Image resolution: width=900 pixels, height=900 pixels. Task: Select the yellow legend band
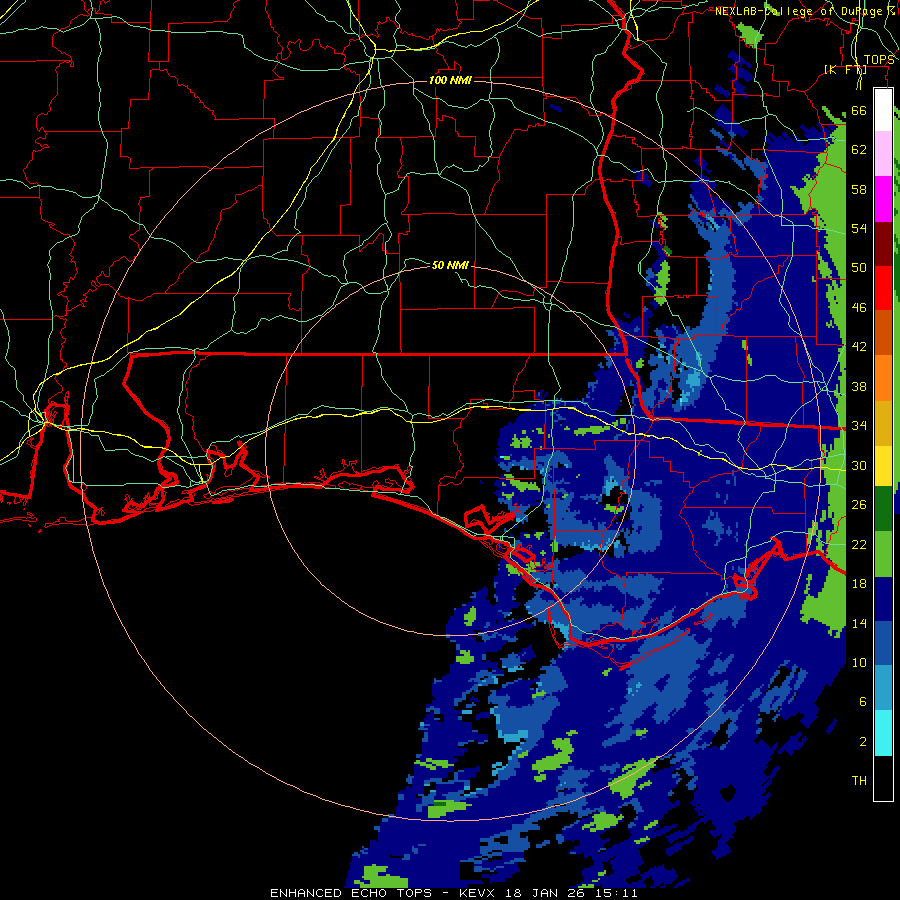tap(883, 466)
